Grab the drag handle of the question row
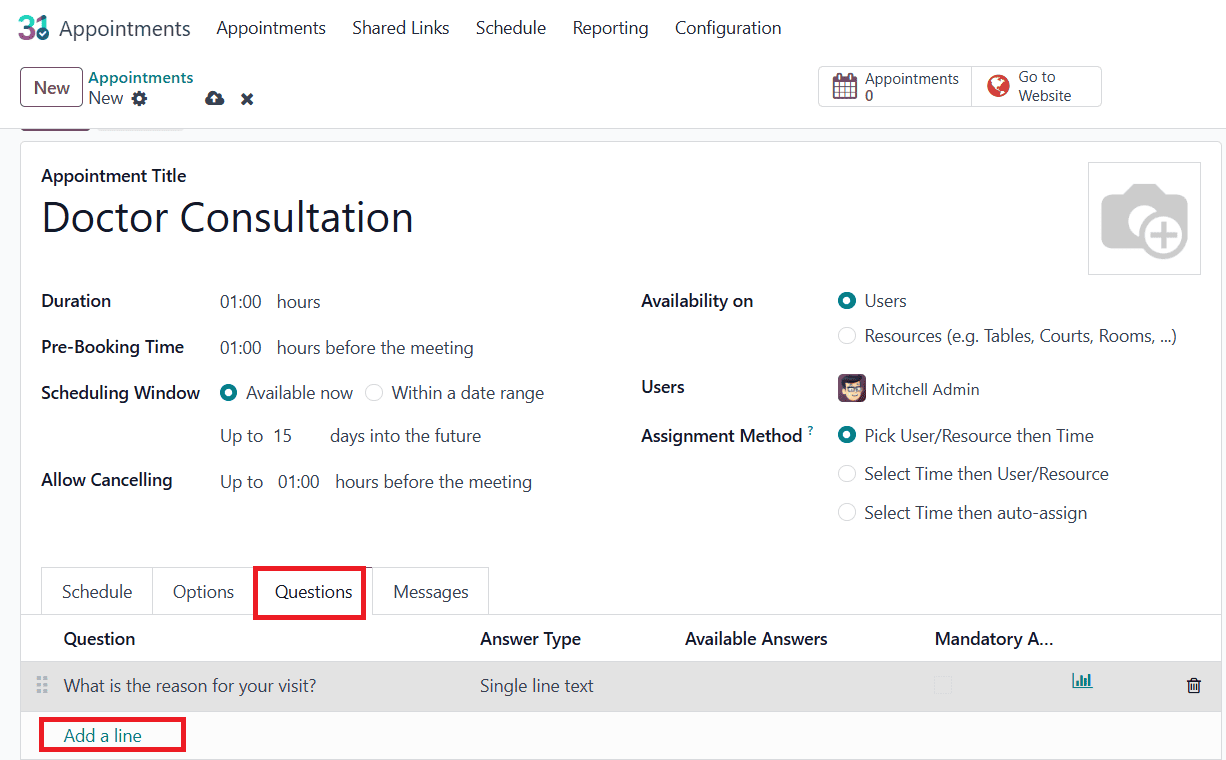Screen dimensions: 1226x760 click(x=42, y=686)
